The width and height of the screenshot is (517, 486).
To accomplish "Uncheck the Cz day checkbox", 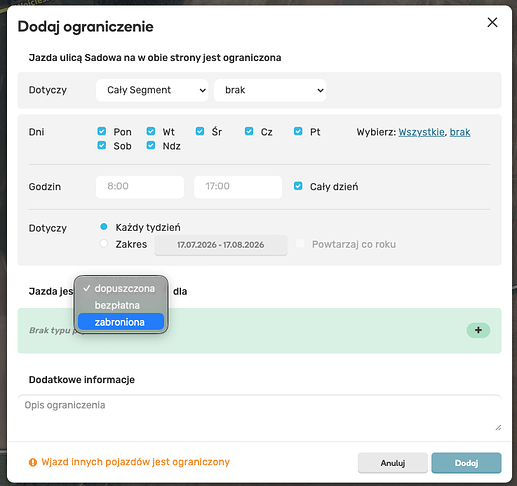I will click(x=249, y=131).
